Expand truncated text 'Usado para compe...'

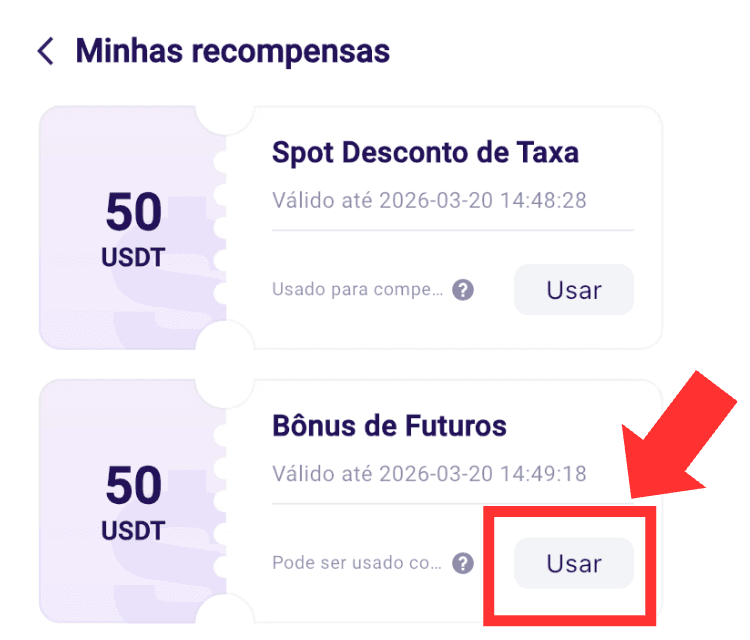[x=357, y=289]
